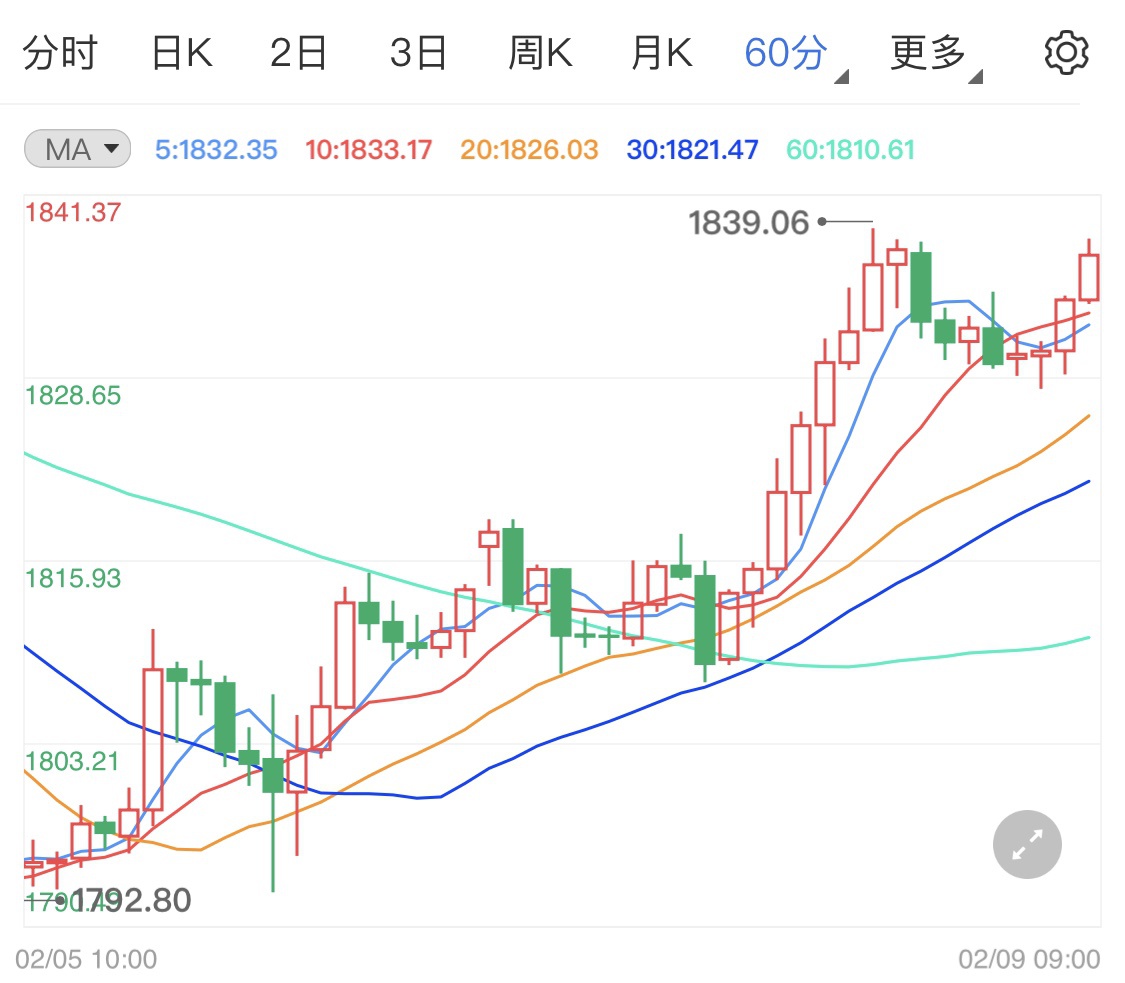The height and width of the screenshot is (983, 1125).
Task: Click the 1815.93 price axis label
Action: point(73,578)
